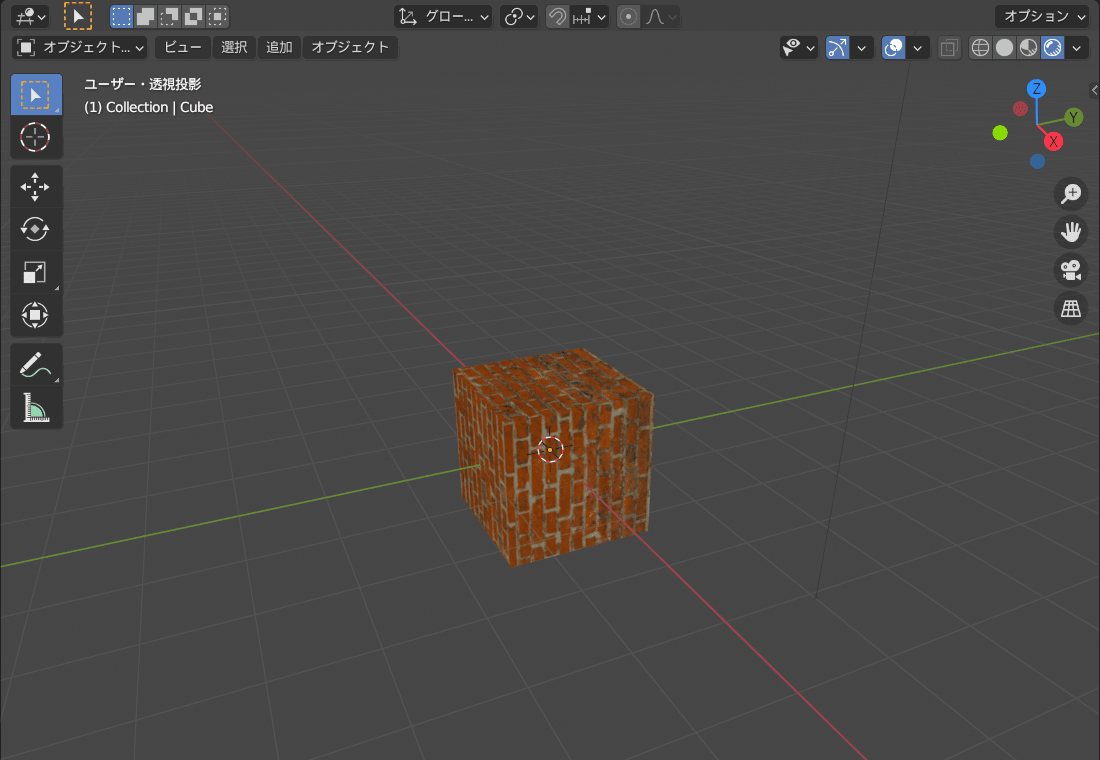This screenshot has width=1100, height=760.
Task: Set selection mode to subtract
Action: [x=169, y=16]
